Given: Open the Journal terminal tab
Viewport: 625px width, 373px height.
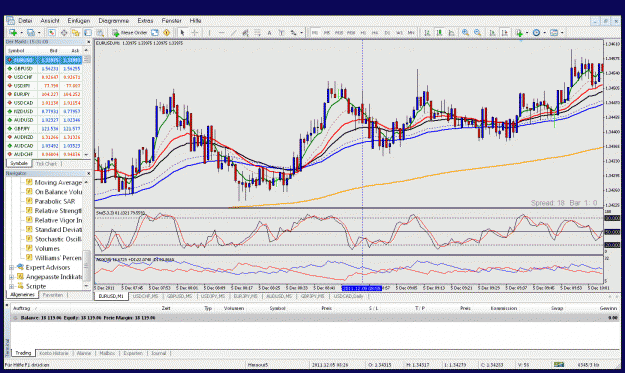Looking at the screenshot, I should pos(158,353).
